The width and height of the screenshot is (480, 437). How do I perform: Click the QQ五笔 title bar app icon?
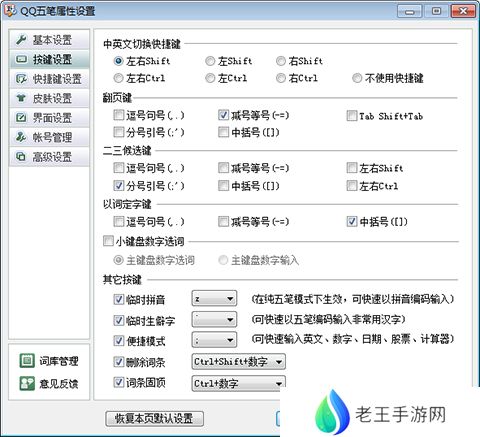pyautogui.click(x=10, y=11)
